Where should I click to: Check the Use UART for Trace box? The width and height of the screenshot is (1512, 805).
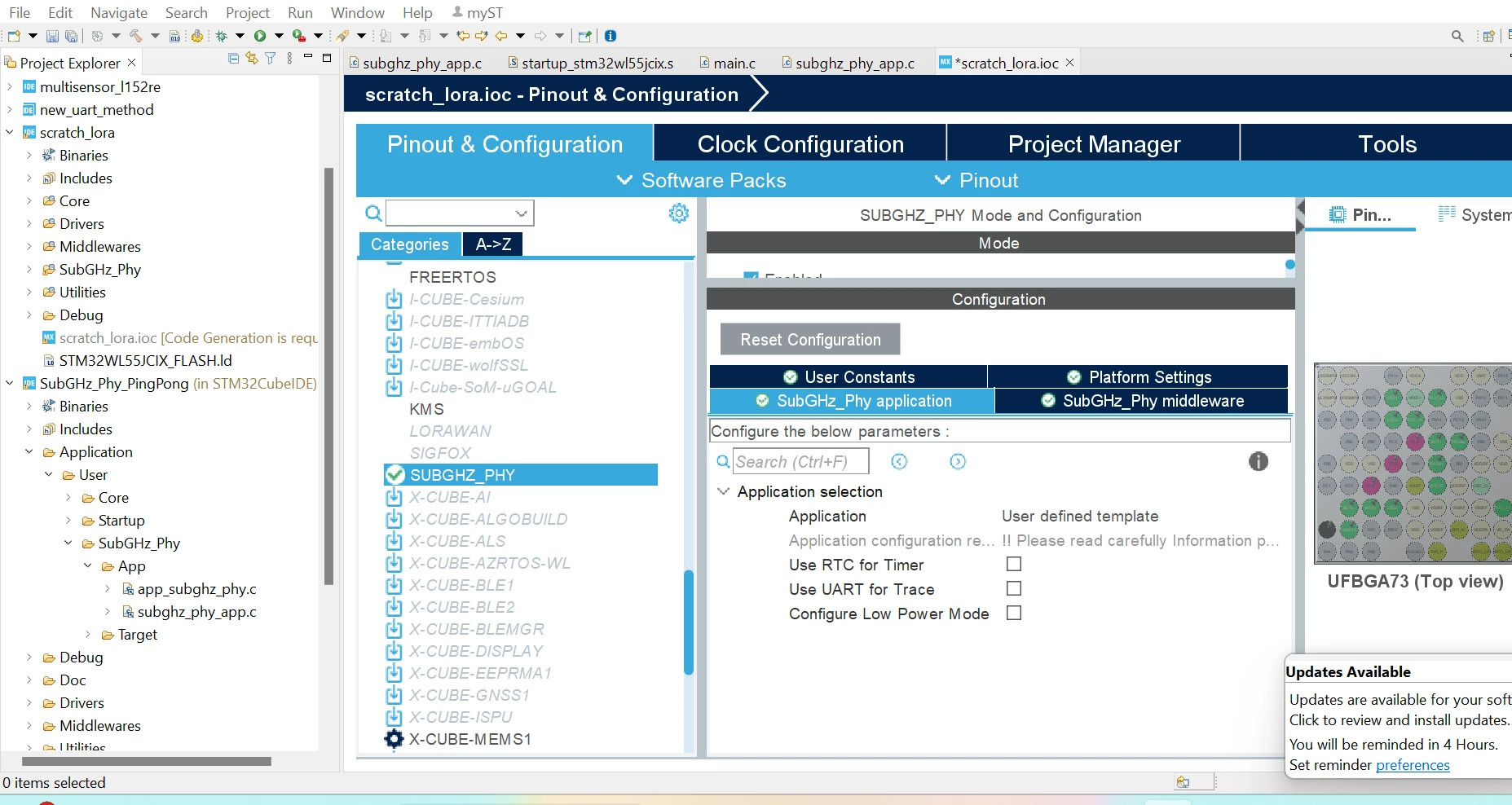(x=1014, y=588)
